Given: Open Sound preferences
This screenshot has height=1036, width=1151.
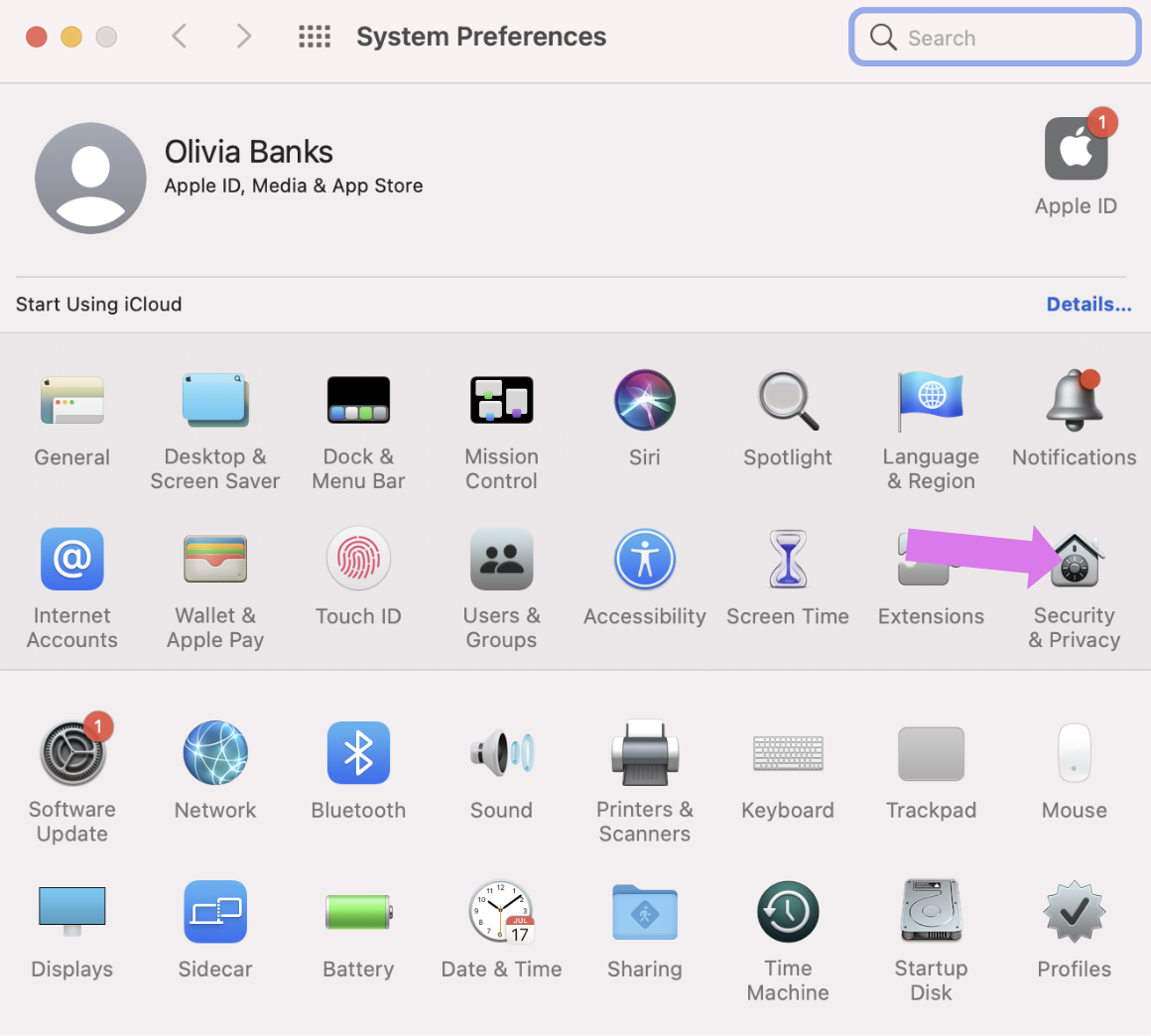Looking at the screenshot, I should click(x=501, y=752).
